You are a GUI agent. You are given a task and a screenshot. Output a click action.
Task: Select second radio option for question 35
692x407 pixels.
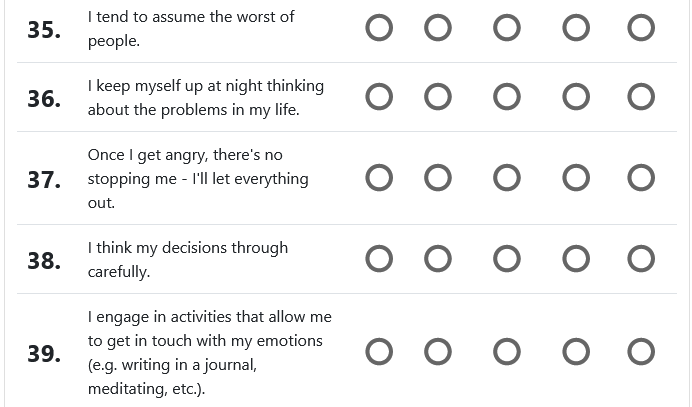click(438, 28)
